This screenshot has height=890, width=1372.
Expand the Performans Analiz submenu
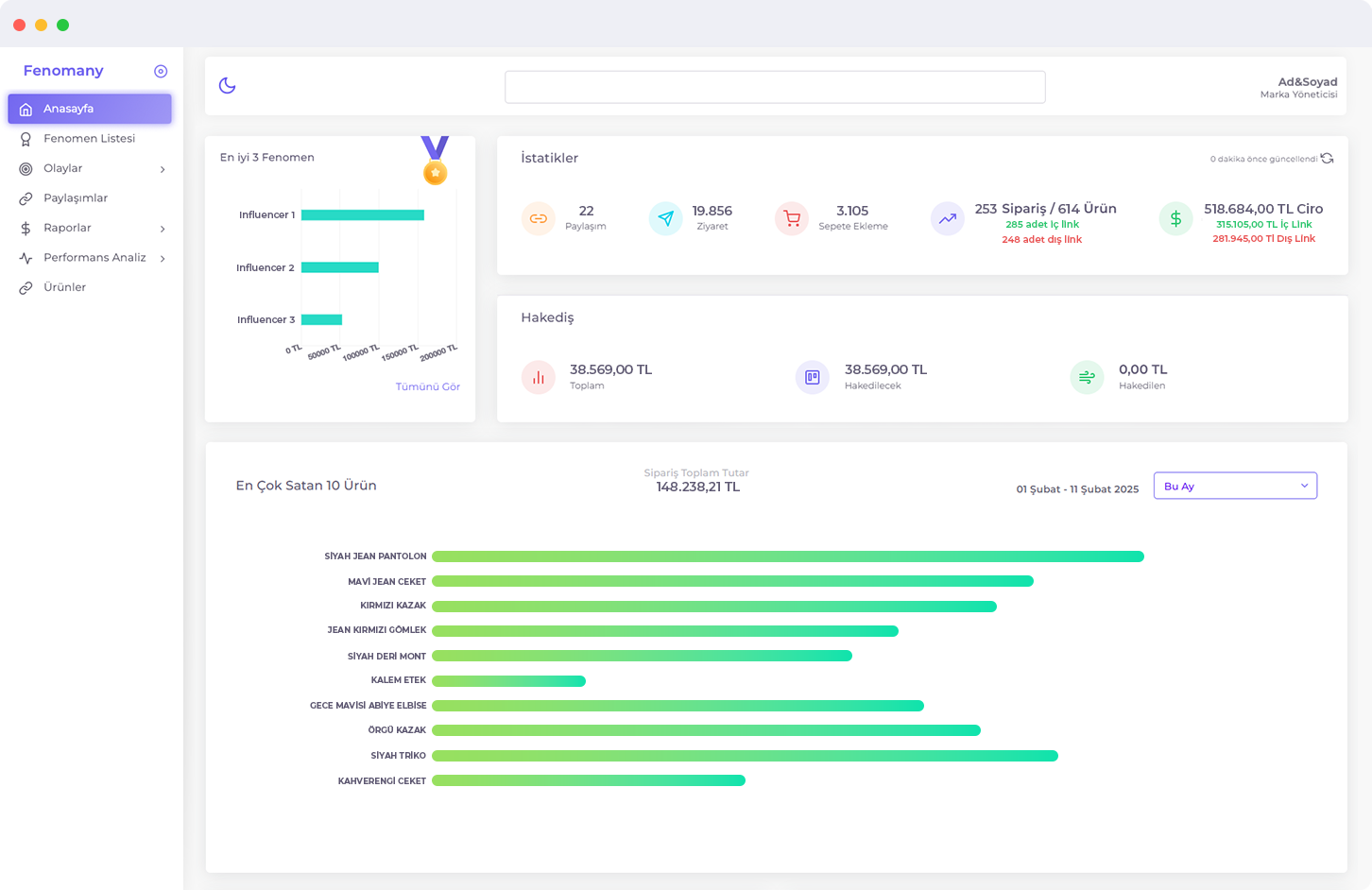[163, 259]
